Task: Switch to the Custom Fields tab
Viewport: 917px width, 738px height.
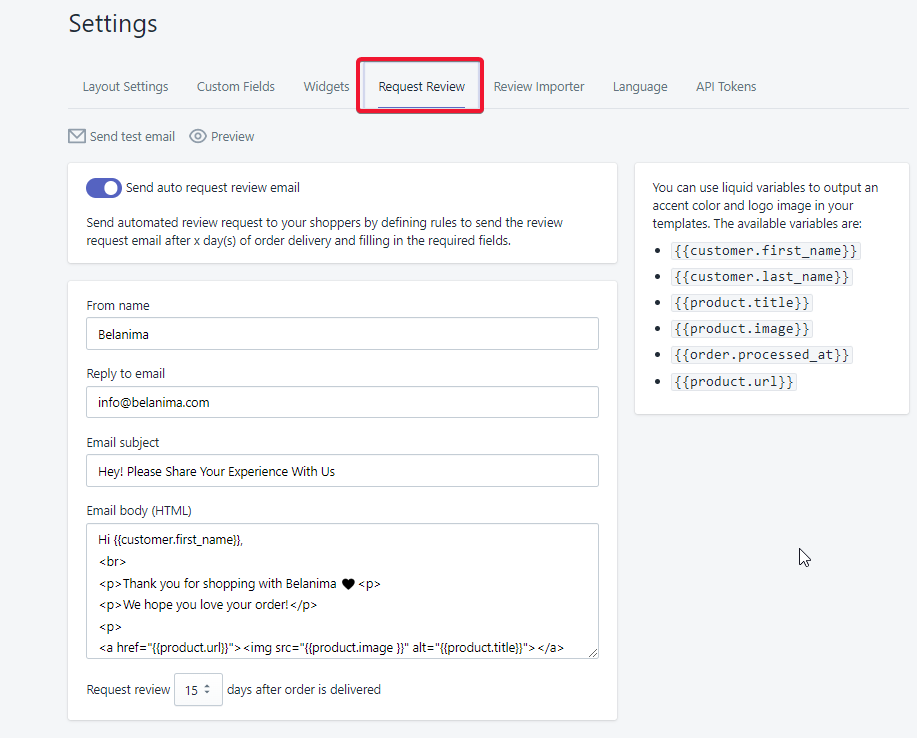Action: click(x=236, y=87)
